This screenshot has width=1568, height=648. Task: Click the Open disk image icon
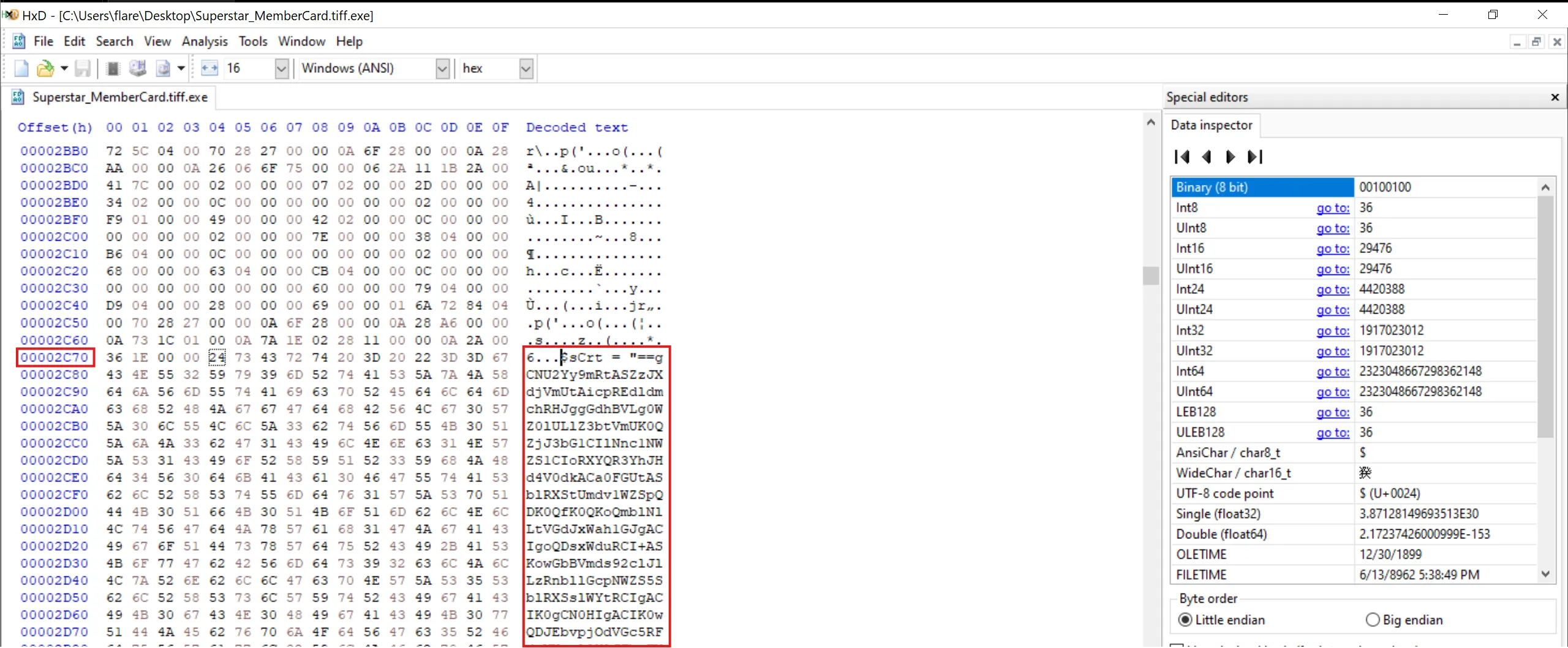click(x=163, y=69)
